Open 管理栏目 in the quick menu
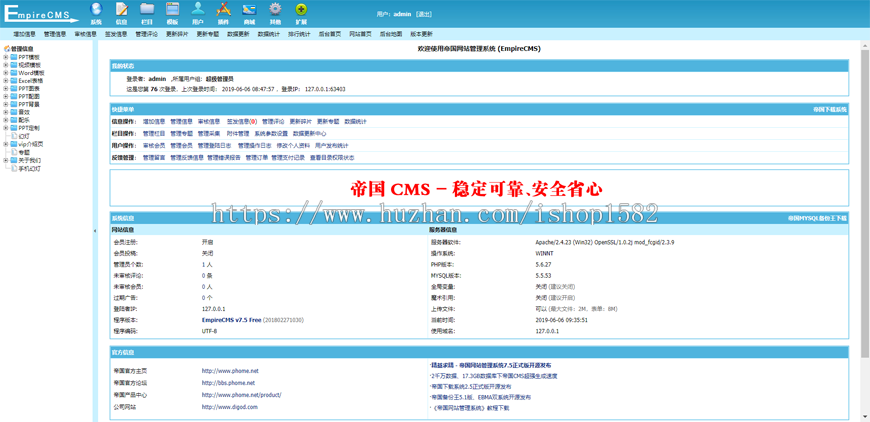This screenshot has width=870, height=422. (154, 134)
